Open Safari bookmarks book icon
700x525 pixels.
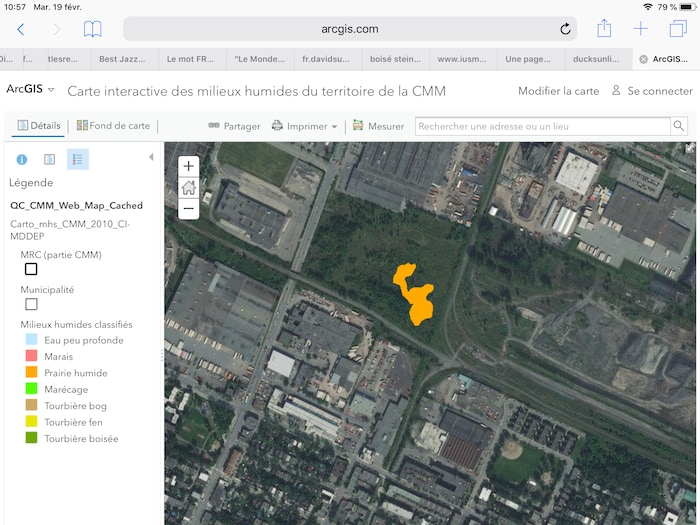click(x=92, y=29)
